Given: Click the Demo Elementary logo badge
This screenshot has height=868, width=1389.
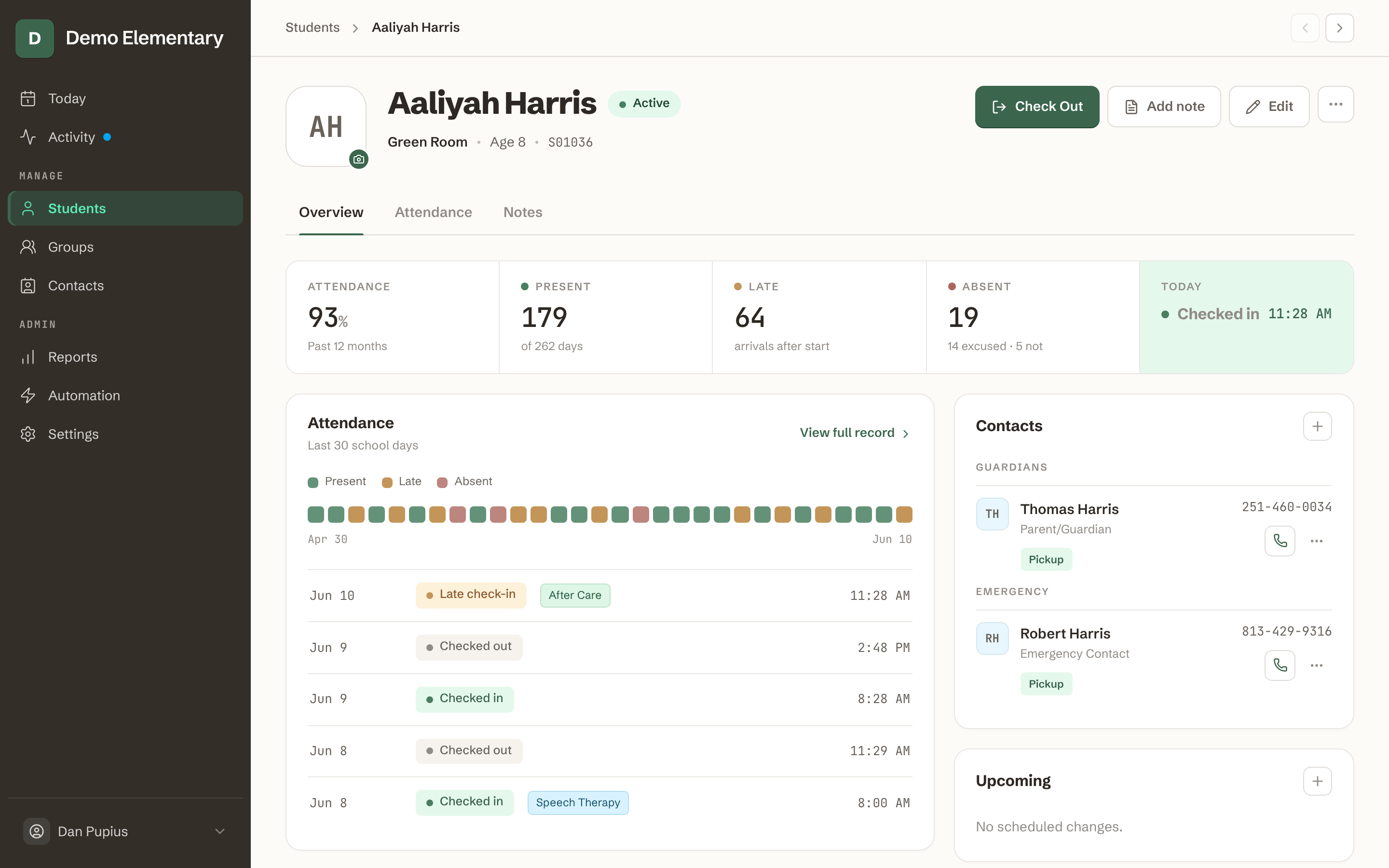Looking at the screenshot, I should tap(34, 39).
